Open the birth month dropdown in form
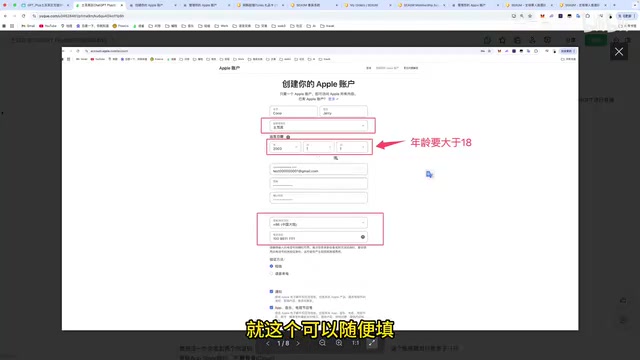 pos(318,147)
